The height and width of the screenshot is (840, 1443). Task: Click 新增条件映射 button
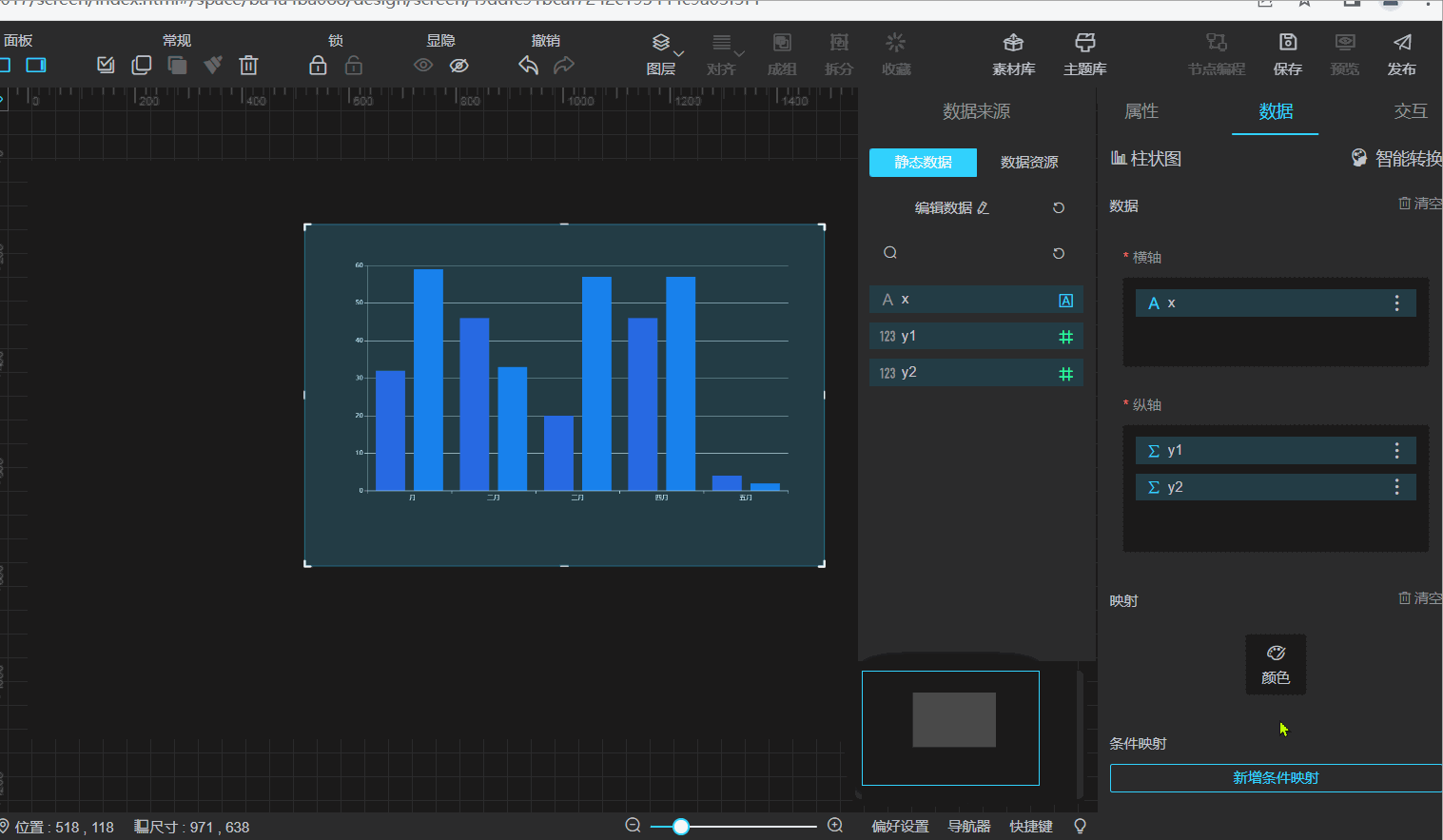click(1276, 778)
